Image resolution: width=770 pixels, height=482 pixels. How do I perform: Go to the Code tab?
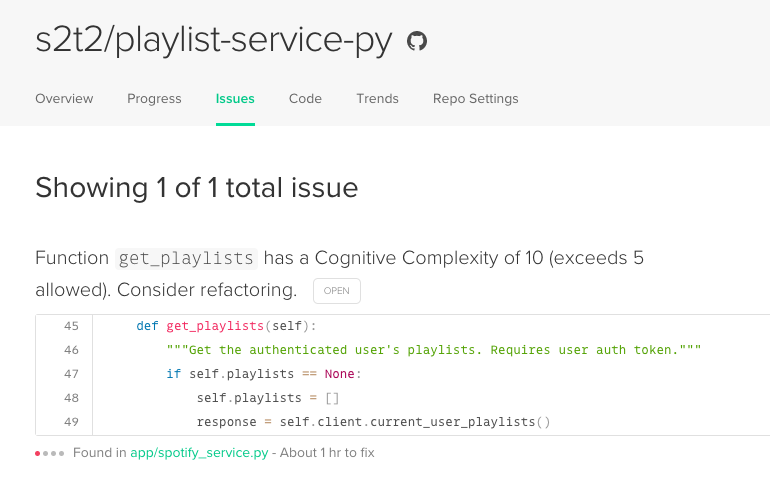pyautogui.click(x=305, y=99)
